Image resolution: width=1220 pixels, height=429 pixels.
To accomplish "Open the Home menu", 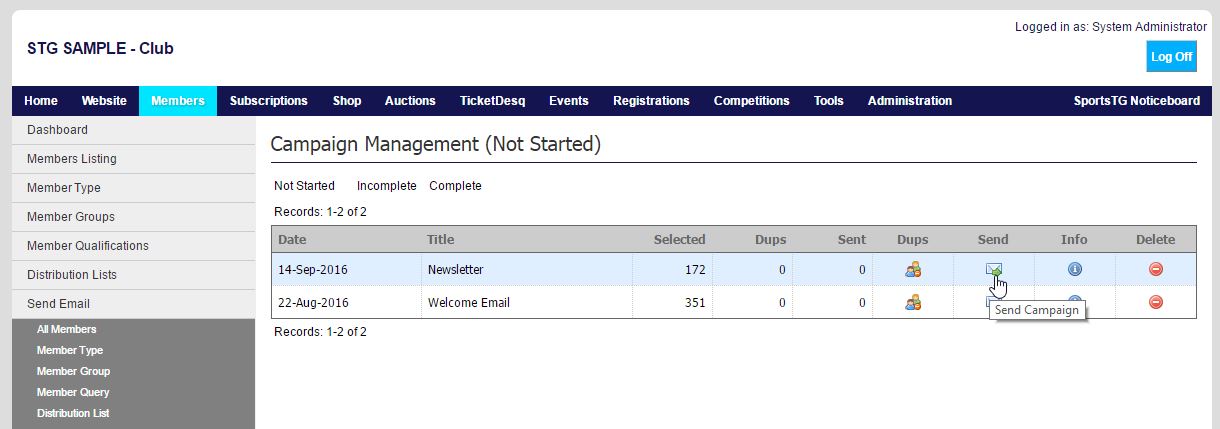I will click(x=41, y=101).
